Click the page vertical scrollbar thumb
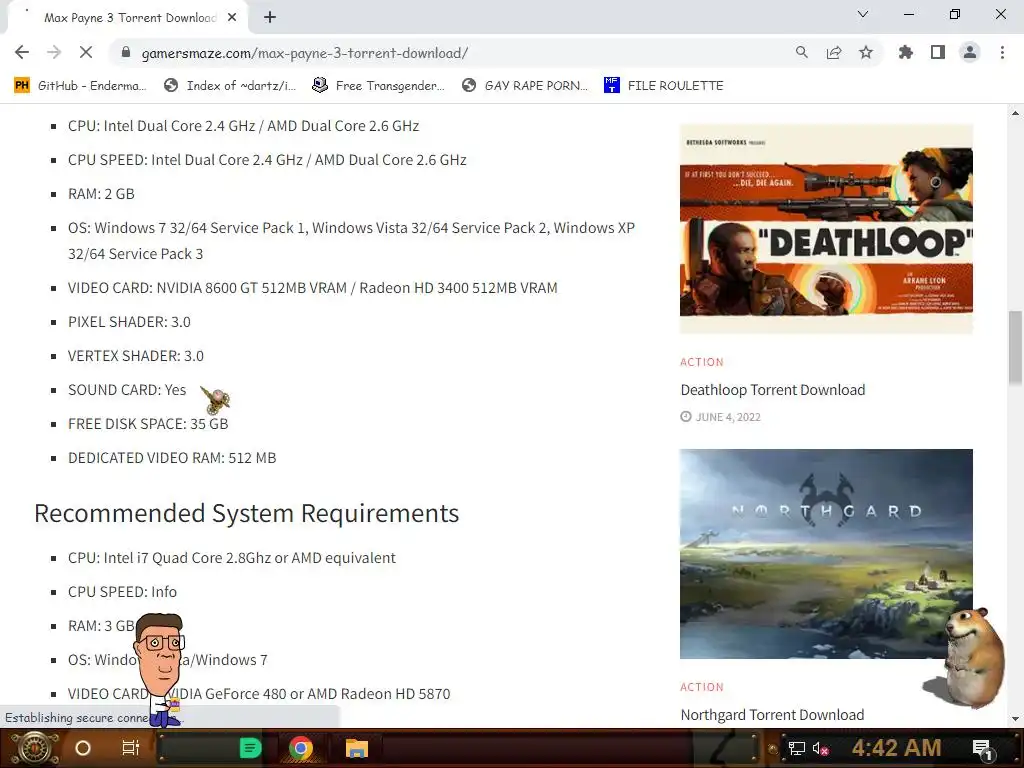The width and height of the screenshot is (1024, 768). click(x=1015, y=348)
